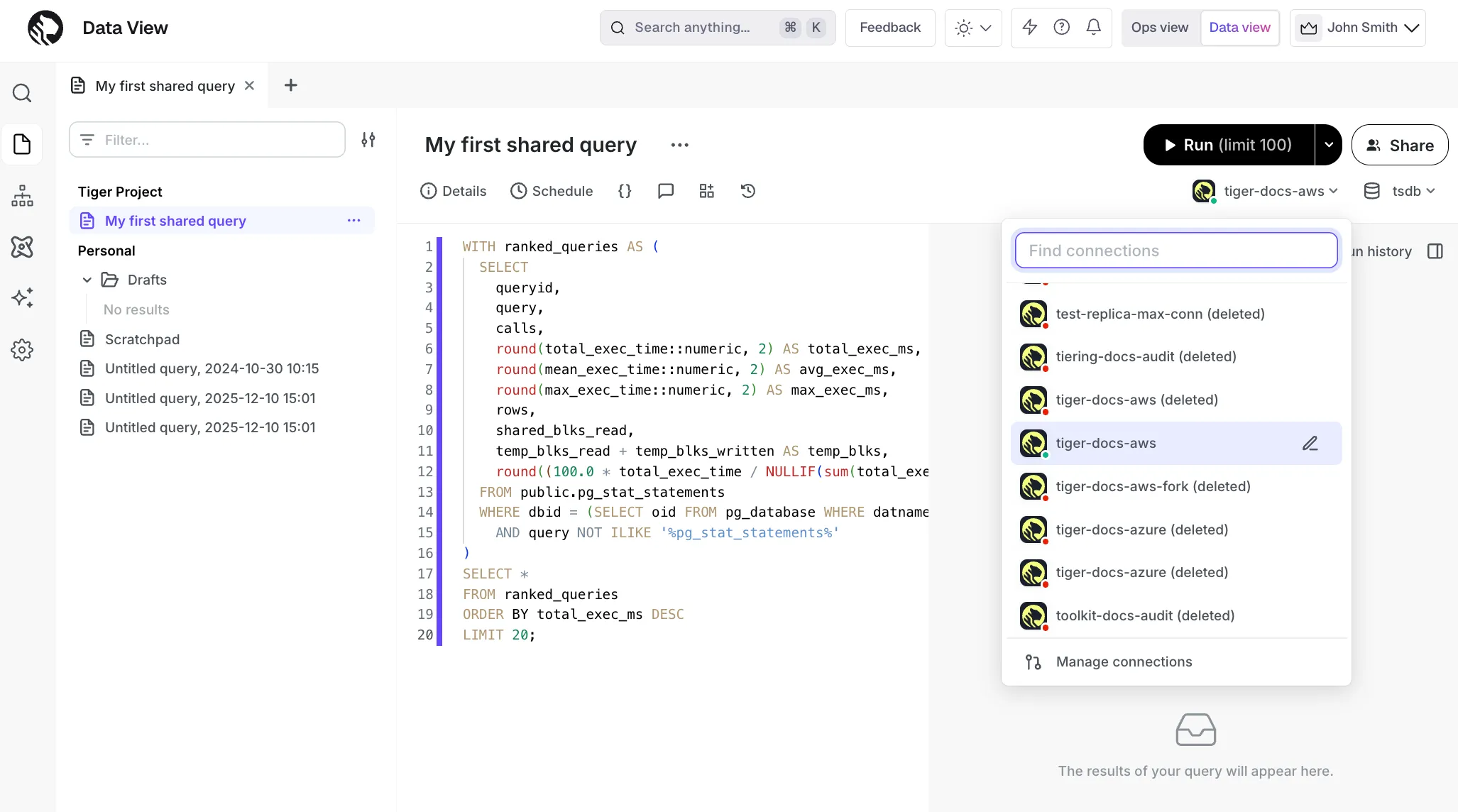Viewport: 1458px width, 812px height.
Task: Click the Personal section heading
Action: point(106,251)
